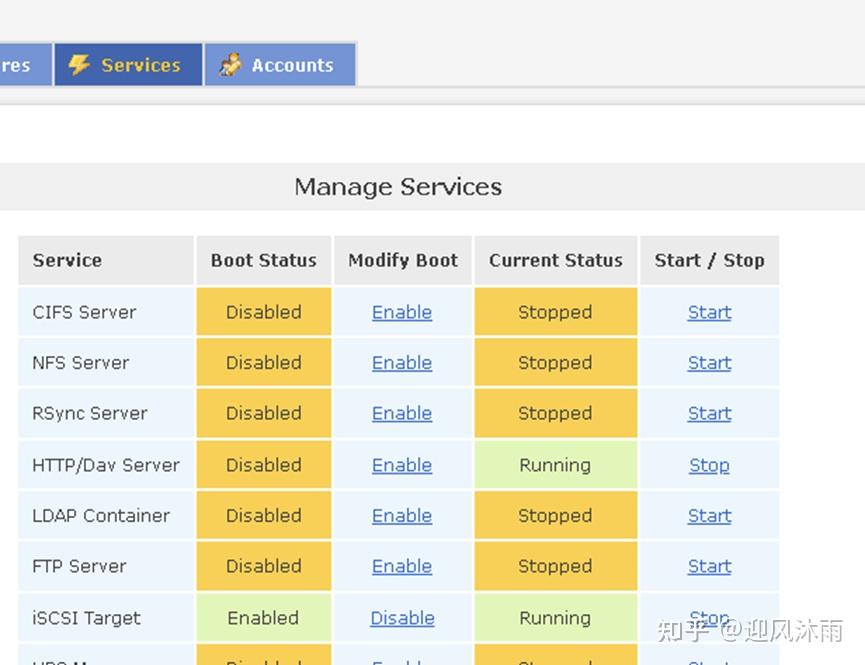The width and height of the screenshot is (865, 665).
Task: Enable CIFS Server at boot
Action: (x=402, y=312)
